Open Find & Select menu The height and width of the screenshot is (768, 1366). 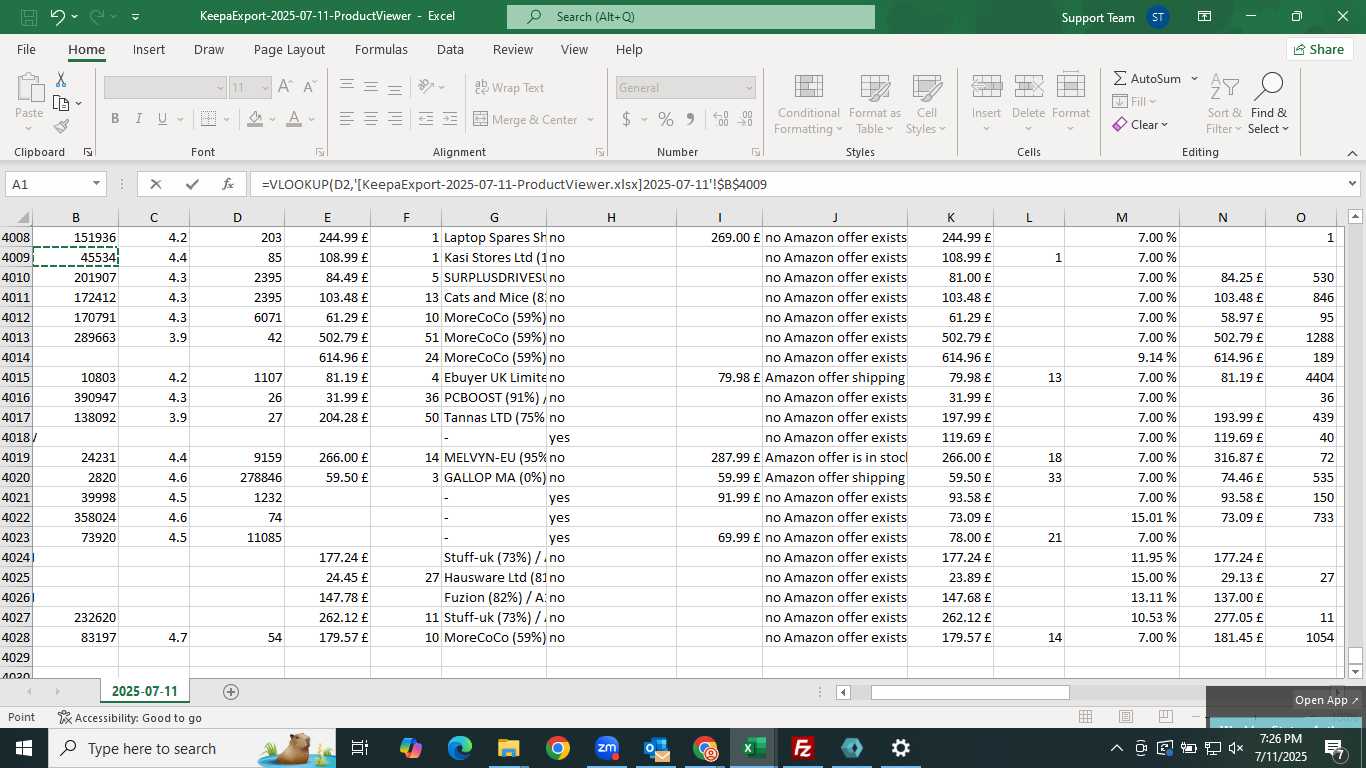(1269, 104)
